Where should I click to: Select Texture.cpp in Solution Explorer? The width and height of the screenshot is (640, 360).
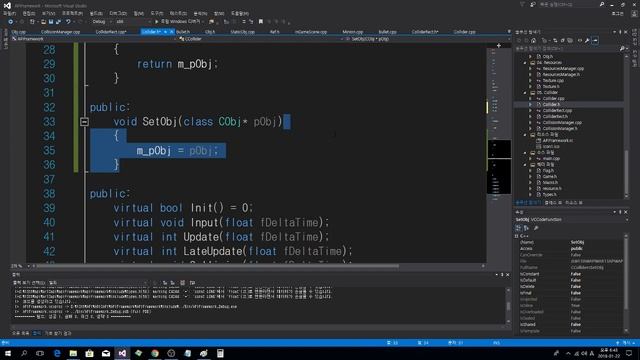click(553, 80)
